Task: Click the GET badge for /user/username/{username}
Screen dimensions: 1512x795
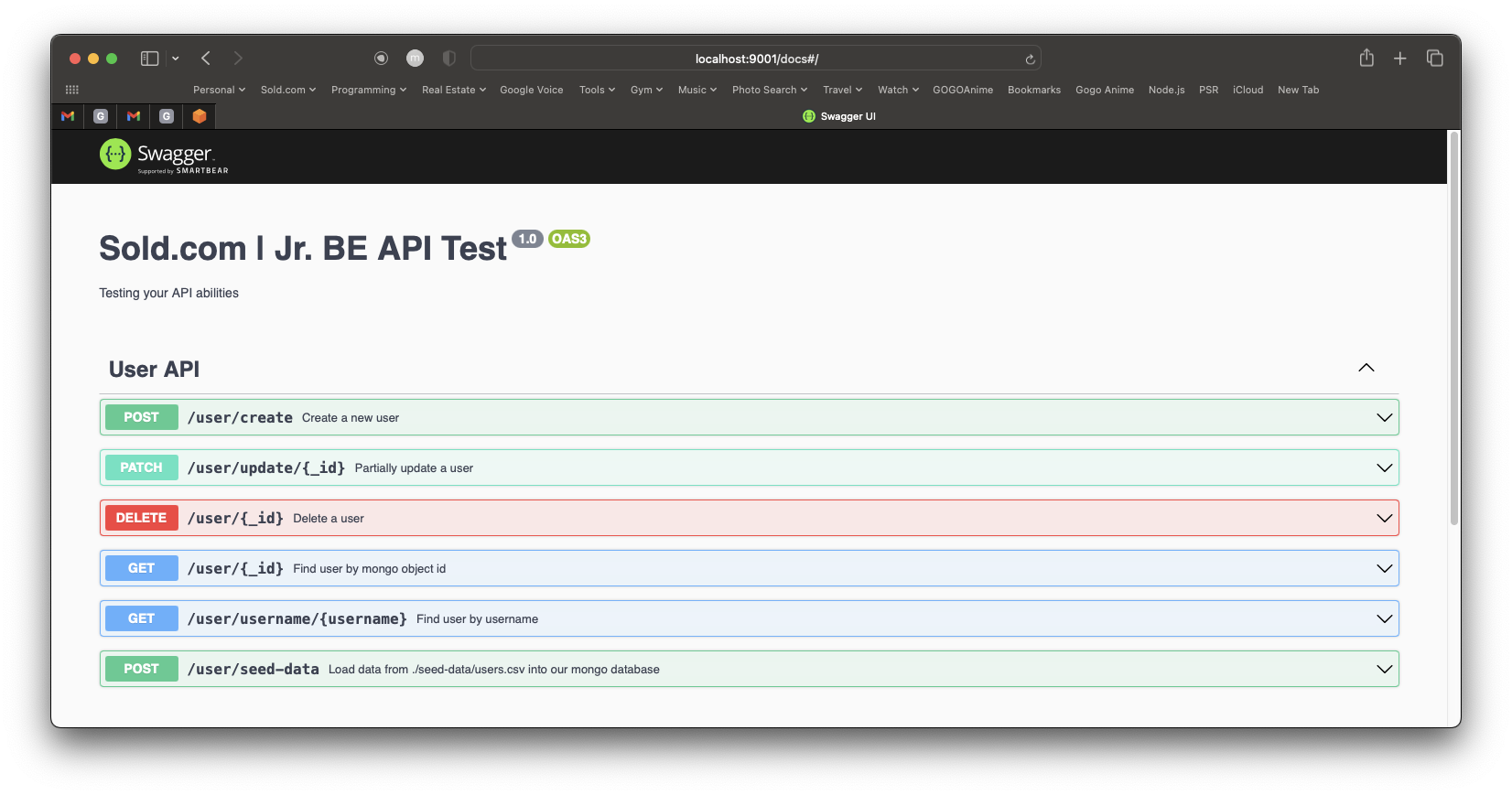Action: (142, 618)
